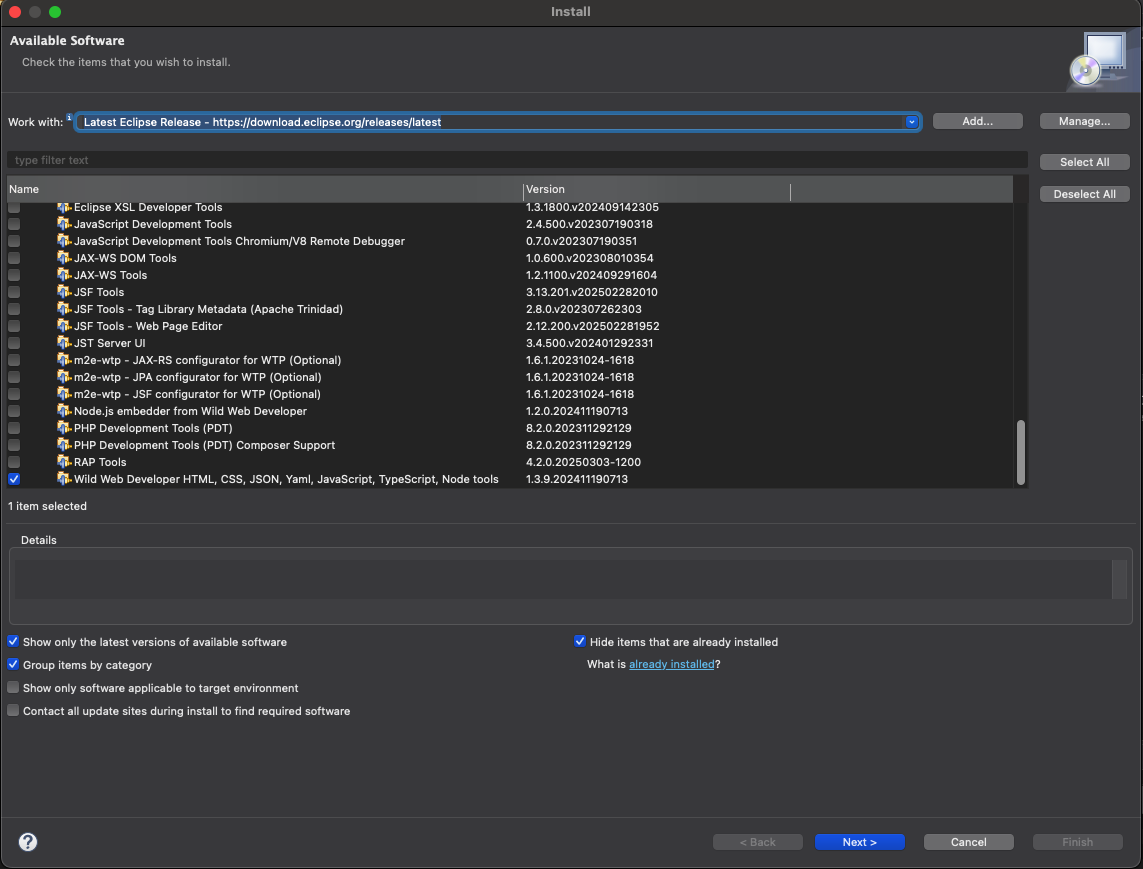1143x869 pixels.
Task: Check the Node.js embedder checkbox
Action: coord(14,411)
